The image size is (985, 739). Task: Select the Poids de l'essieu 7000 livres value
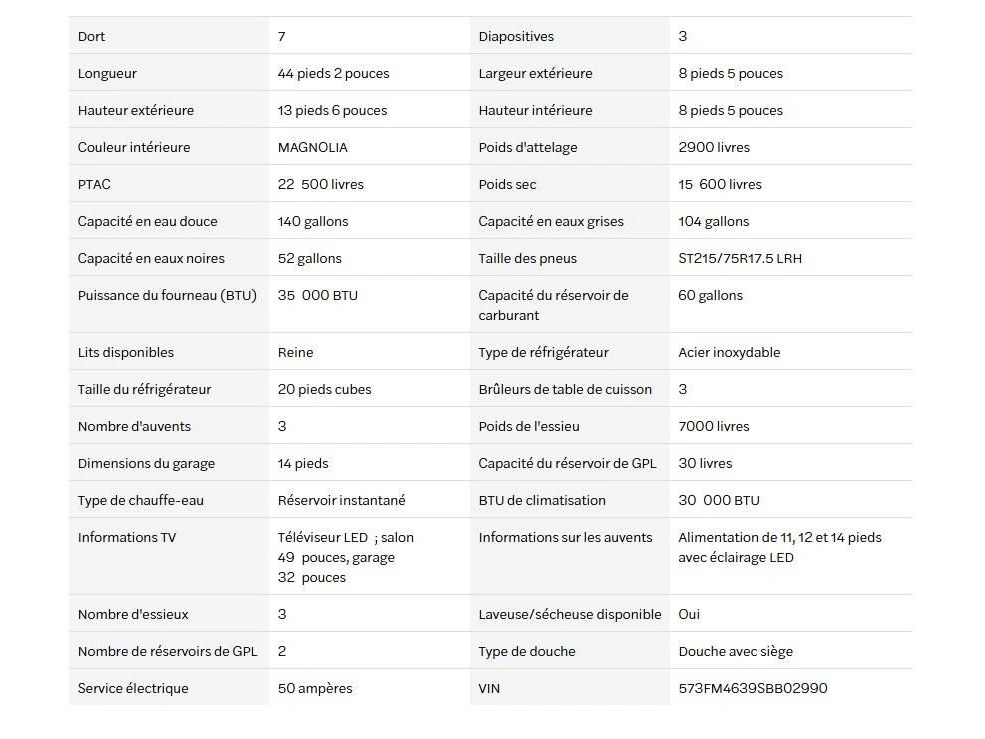714,426
